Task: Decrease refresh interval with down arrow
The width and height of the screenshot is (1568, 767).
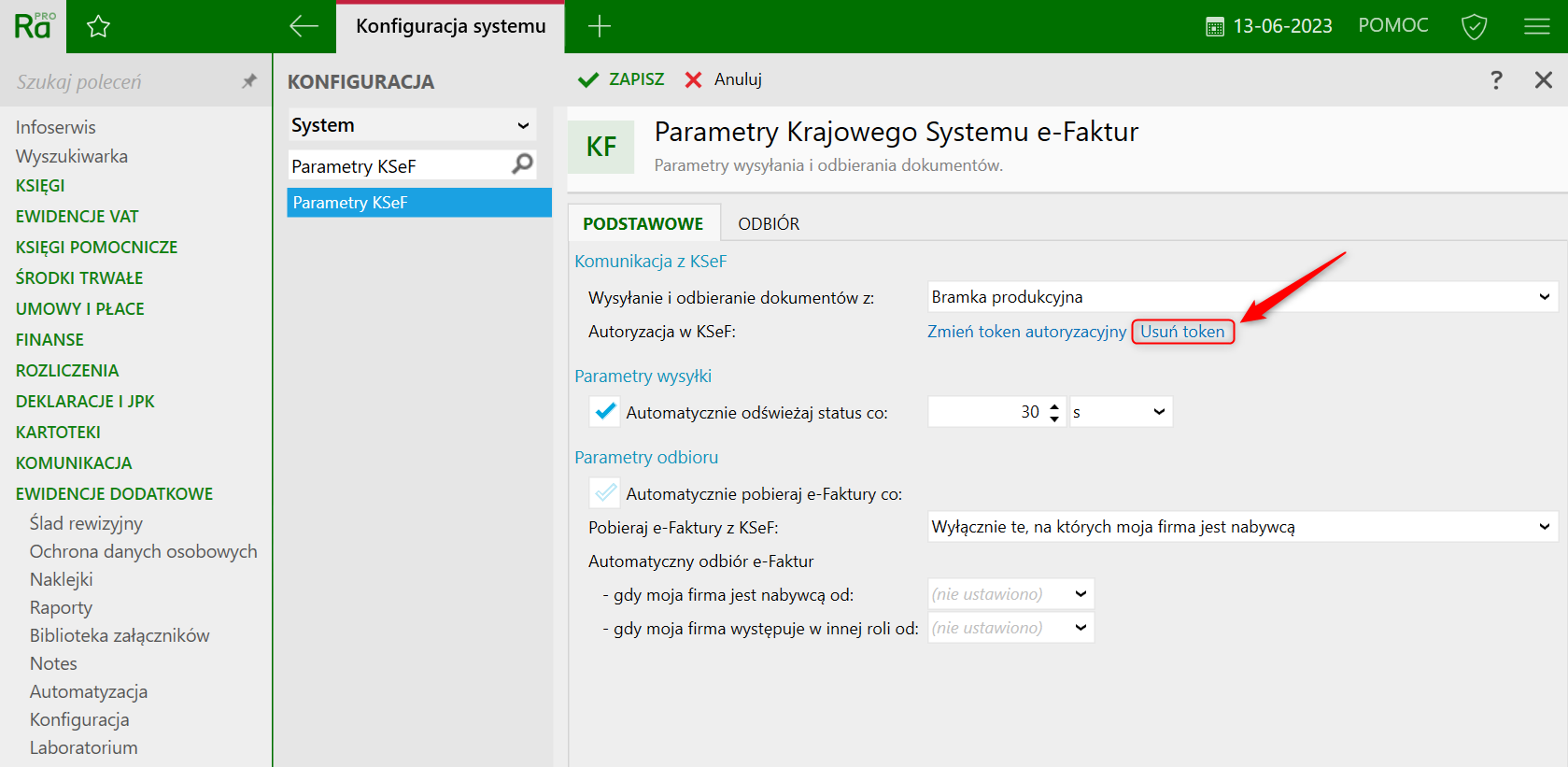Action: coord(1054,419)
